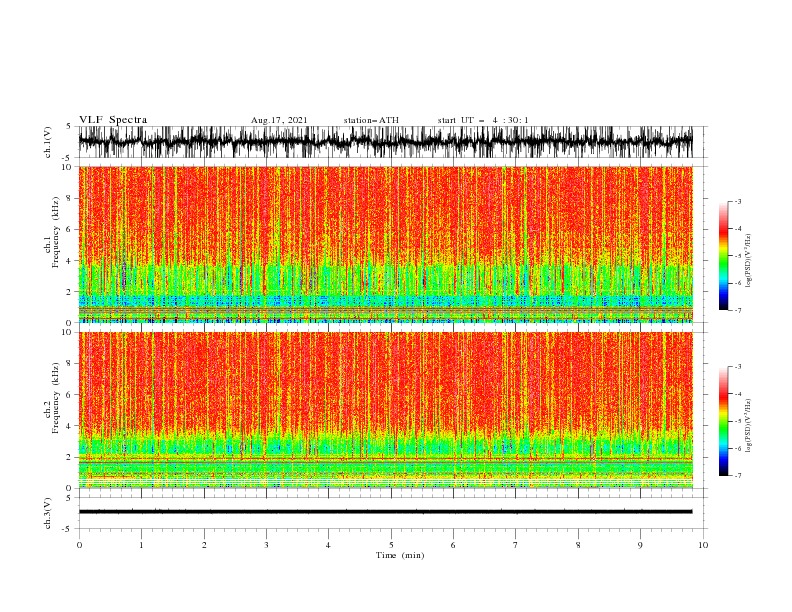Click the ch.2 colorbar 'log(PSD)(V²/Hz)' label
The width and height of the screenshot is (792, 612).
(x=748, y=426)
